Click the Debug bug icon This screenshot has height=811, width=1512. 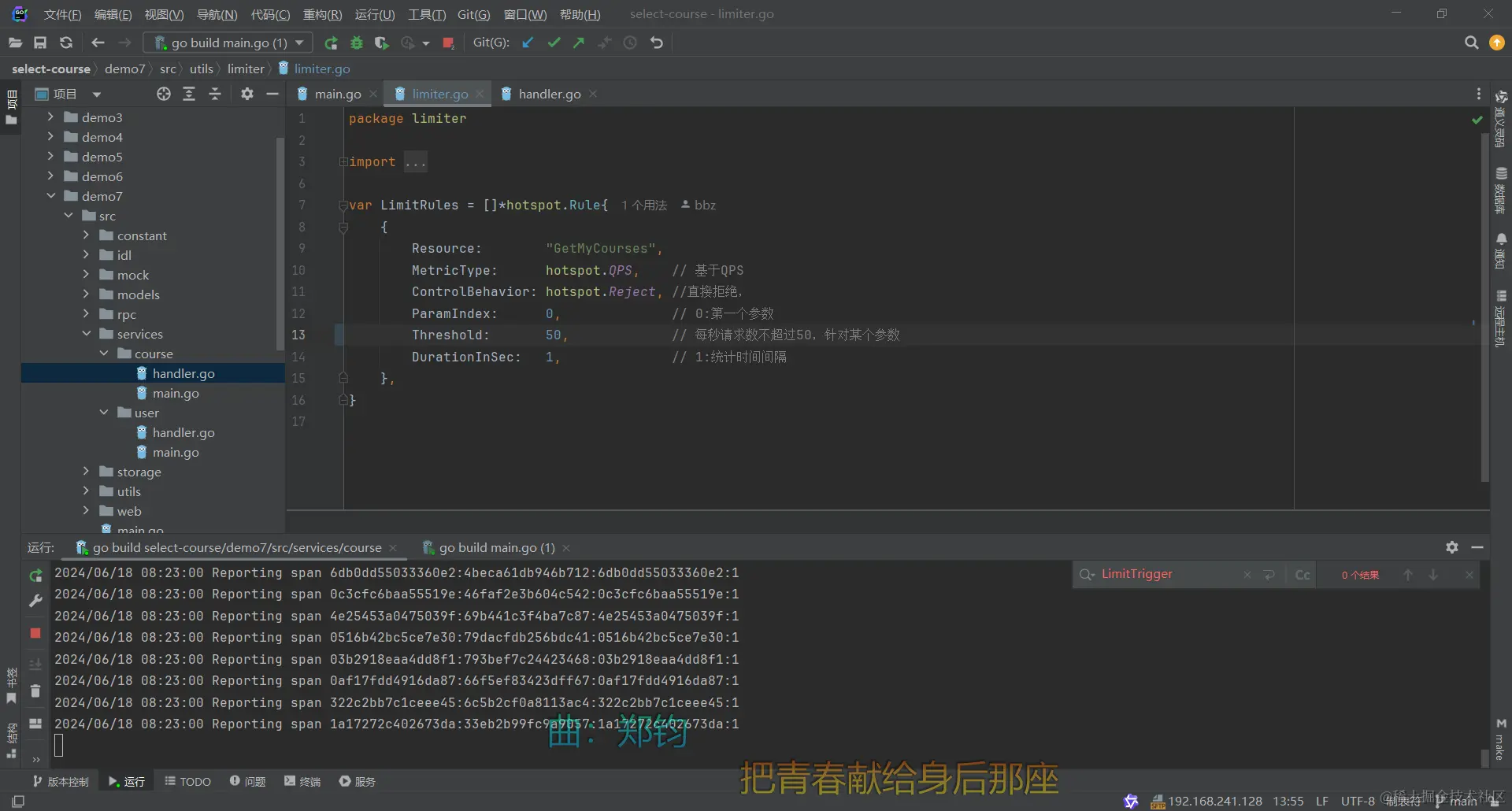357,43
